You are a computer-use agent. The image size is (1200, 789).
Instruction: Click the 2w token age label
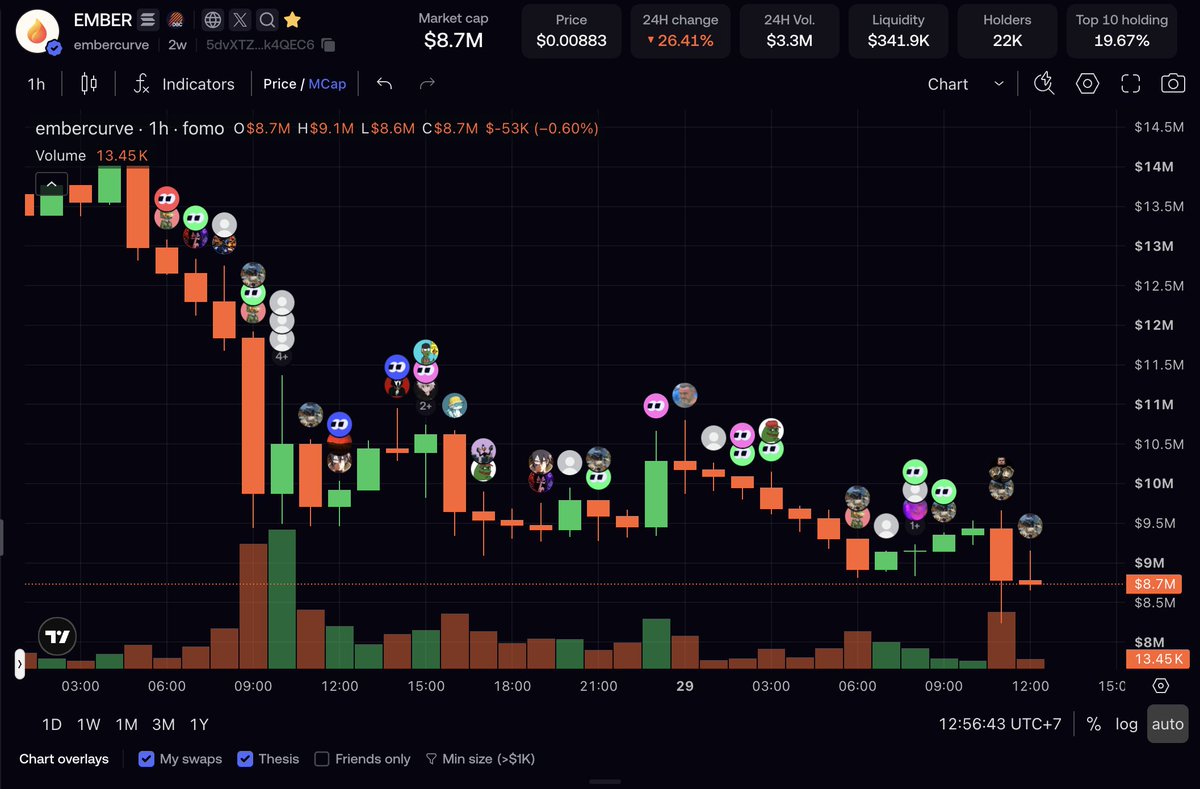coord(176,45)
